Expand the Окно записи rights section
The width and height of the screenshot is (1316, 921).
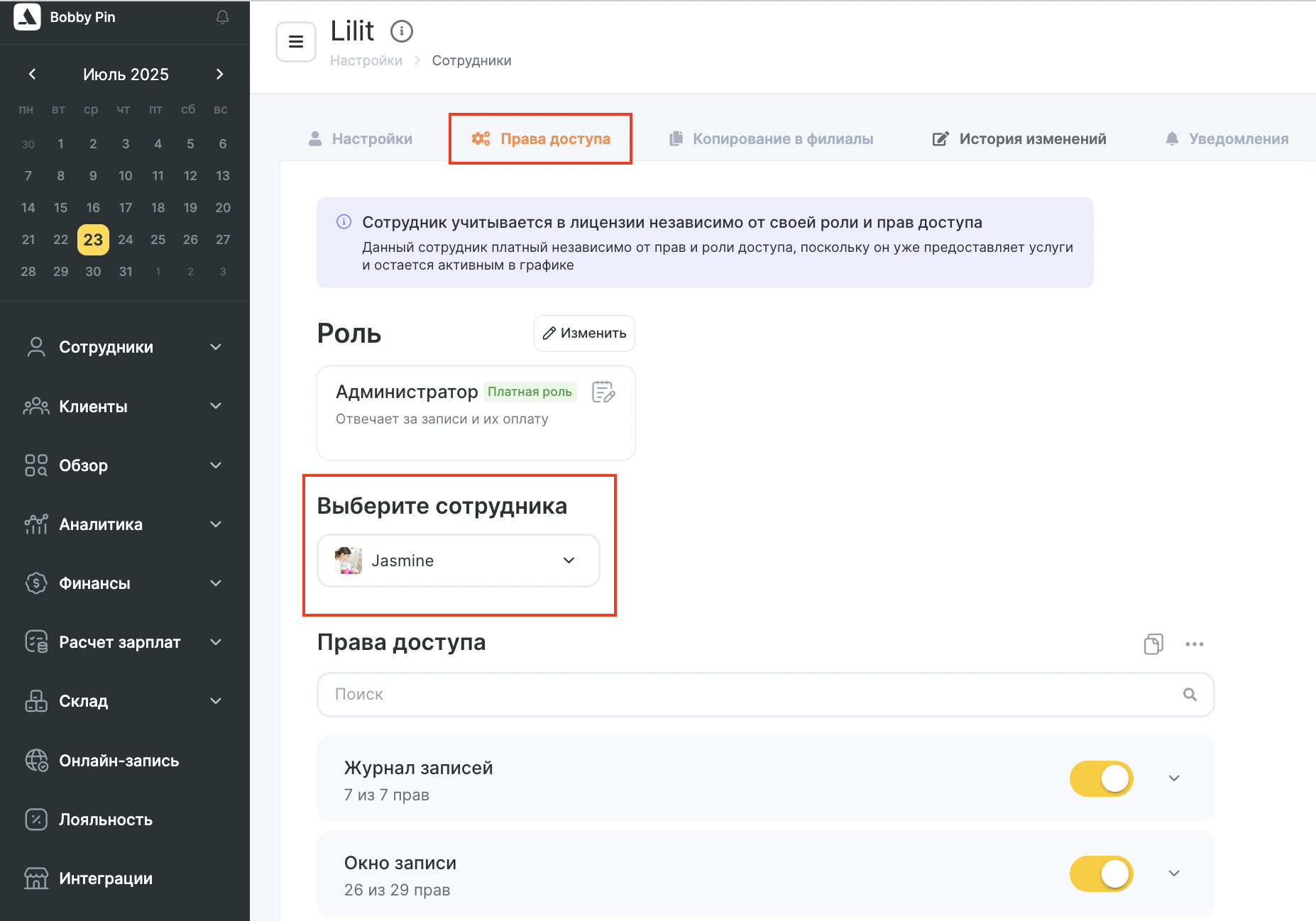tap(1174, 873)
